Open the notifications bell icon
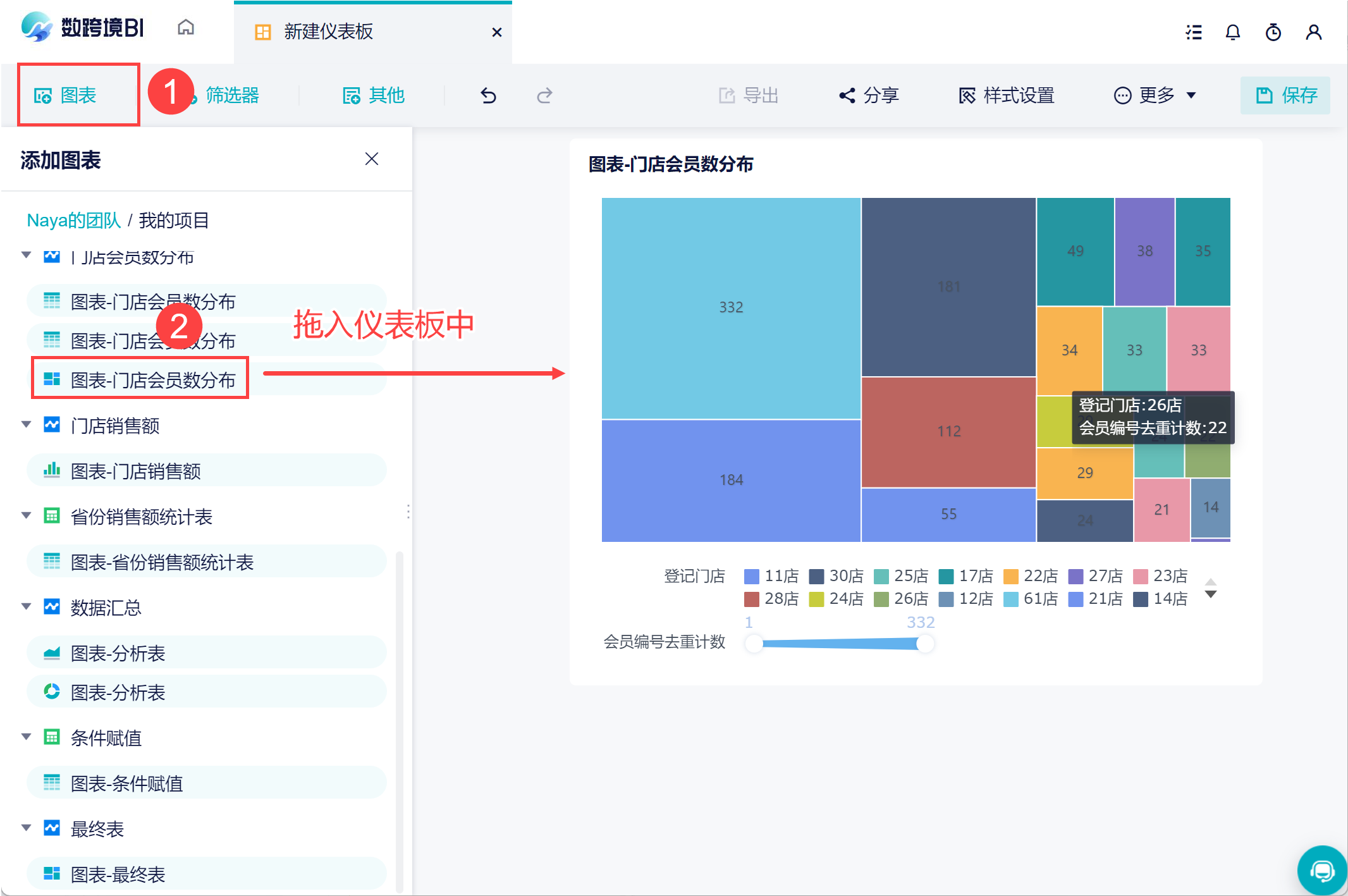This screenshot has width=1348, height=896. 1232,32
